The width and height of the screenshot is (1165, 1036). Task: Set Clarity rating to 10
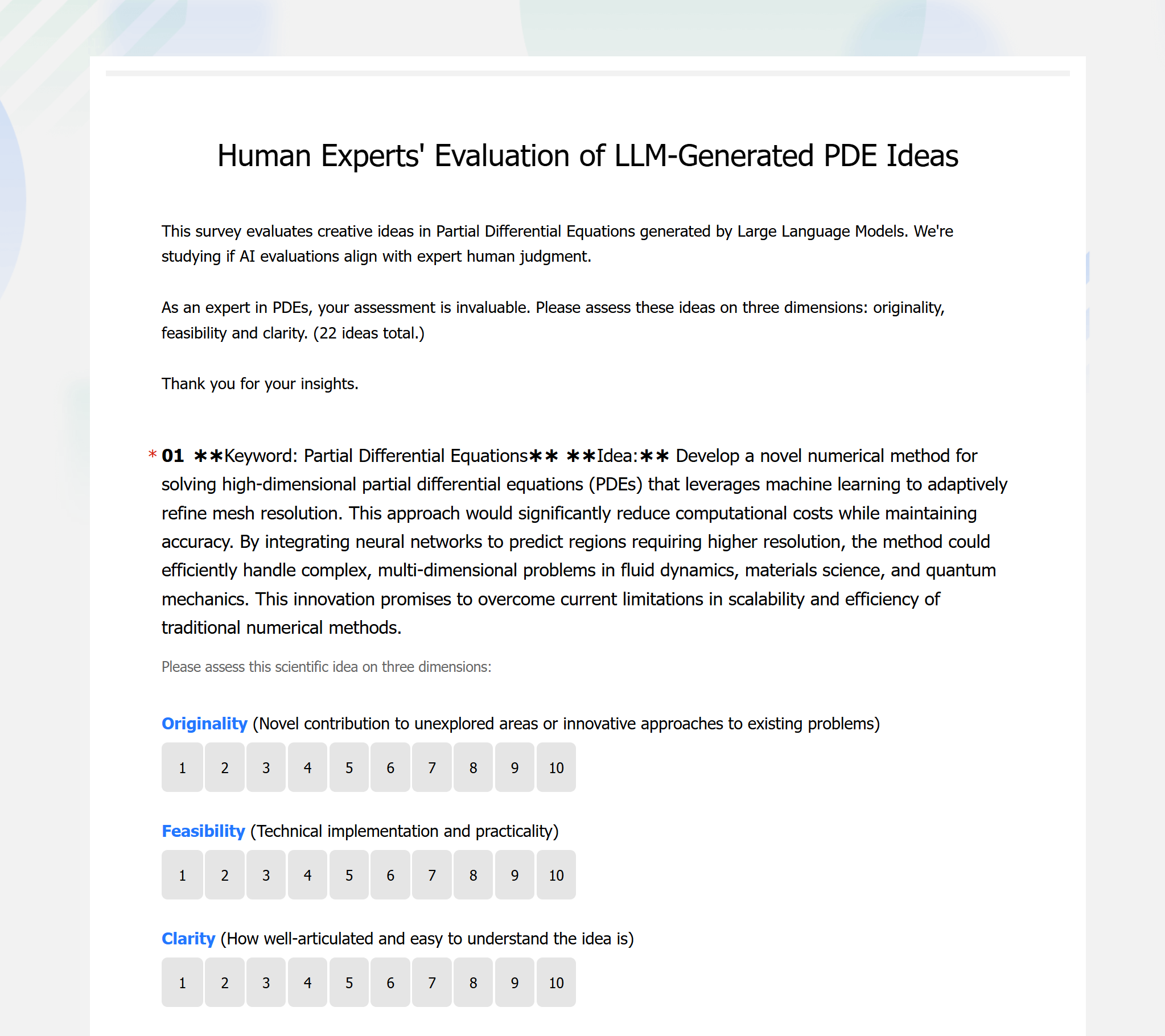click(x=555, y=982)
